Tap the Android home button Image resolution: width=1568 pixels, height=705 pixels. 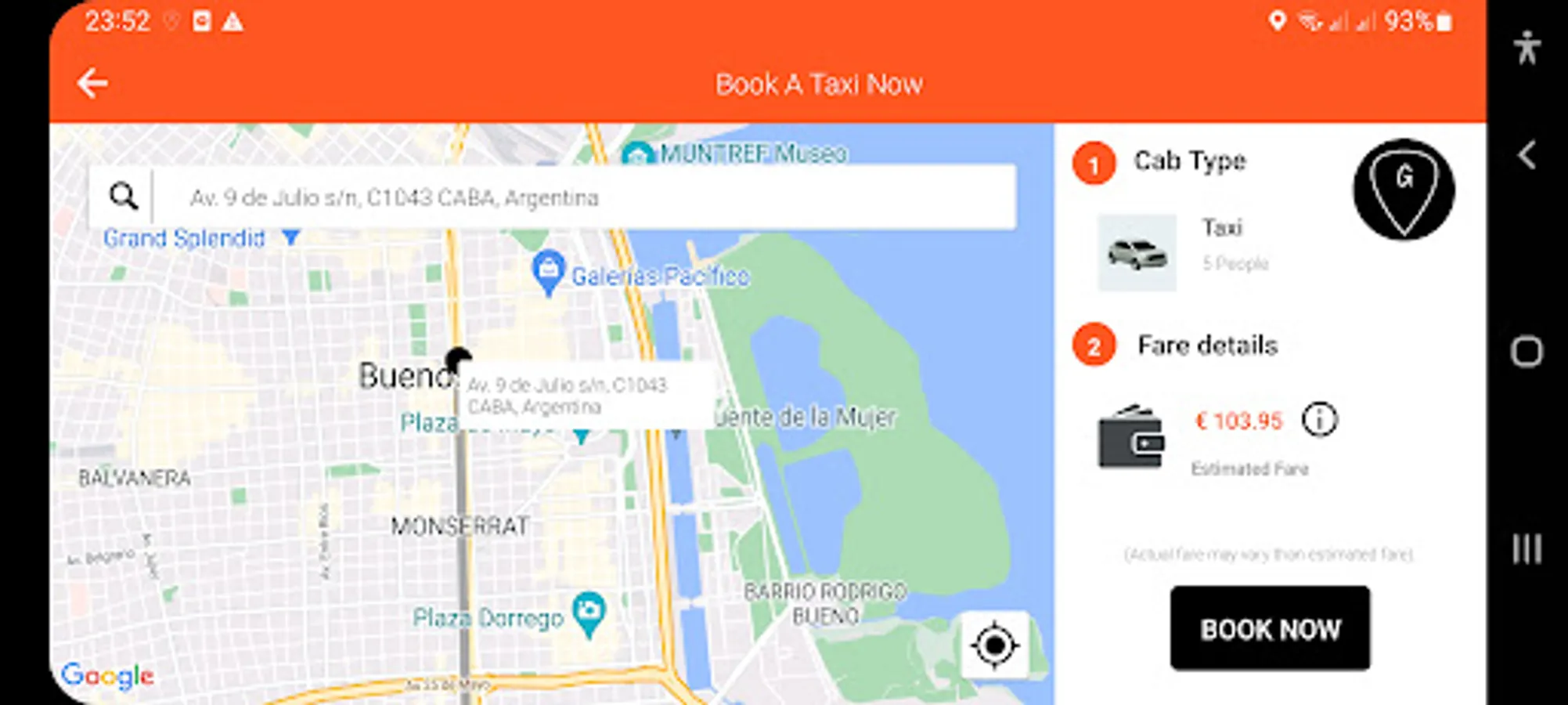tap(1527, 352)
